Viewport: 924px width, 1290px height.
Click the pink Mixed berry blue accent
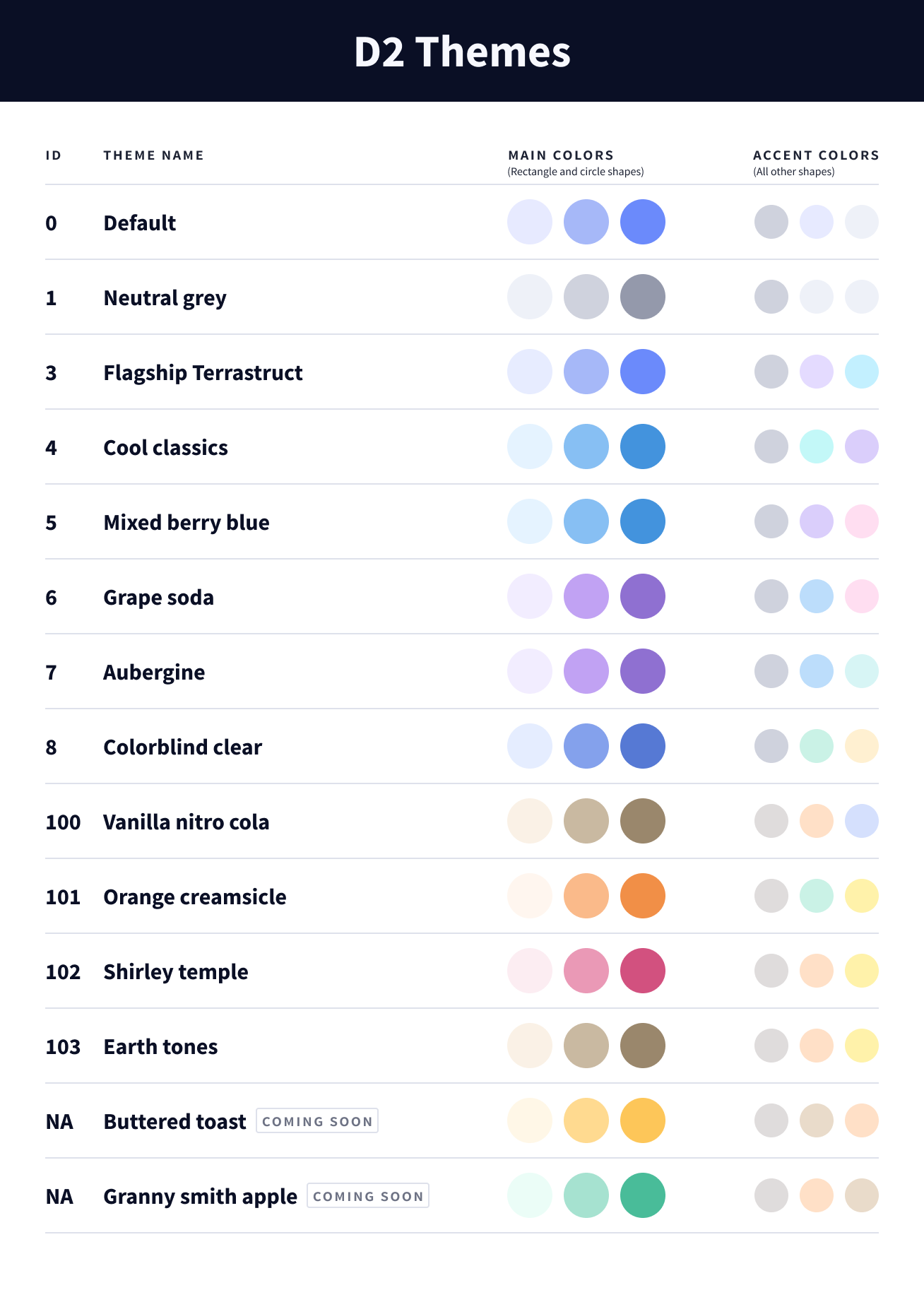[861, 521]
